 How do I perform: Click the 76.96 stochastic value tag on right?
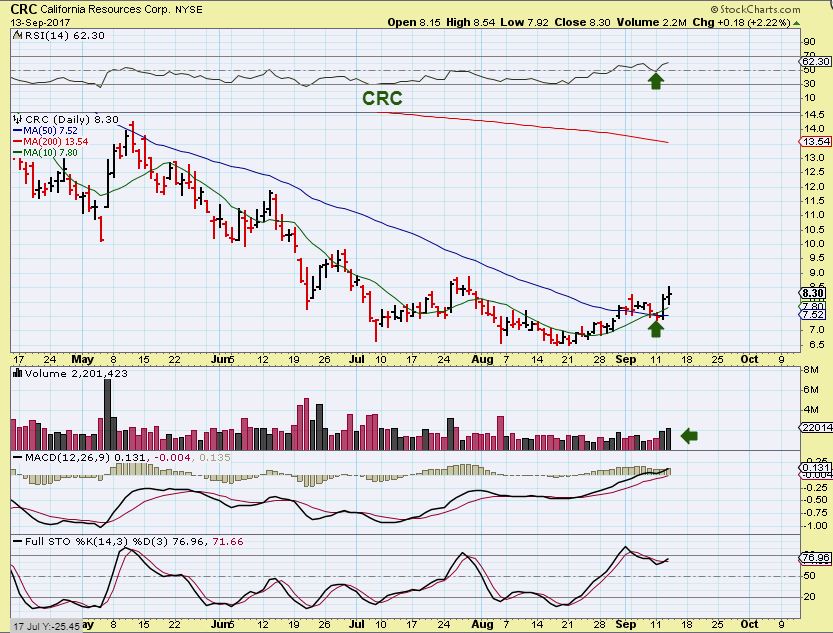pyautogui.click(x=815, y=558)
